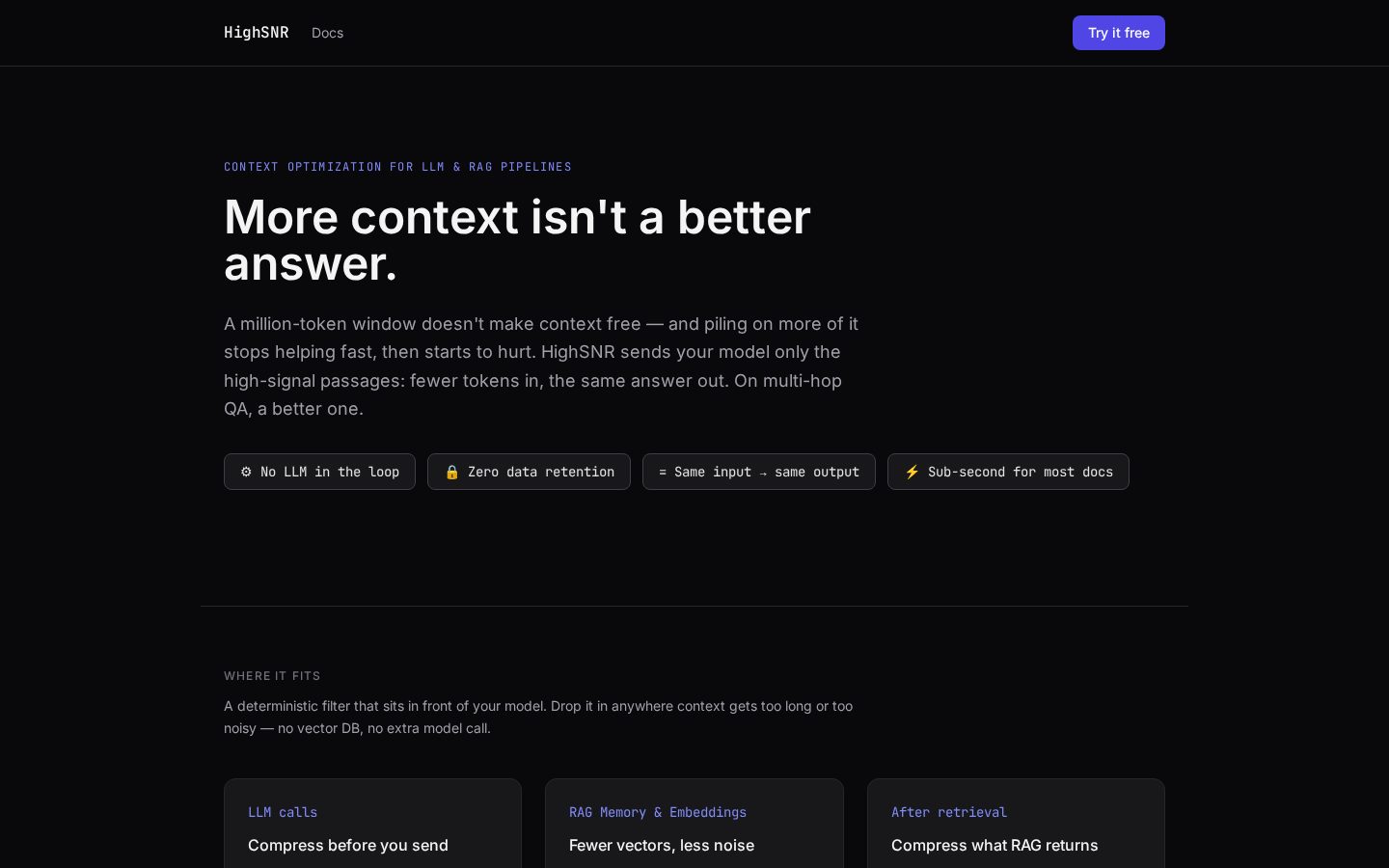Select the 'Same input → same output' badge text
1389x868 pixels.
pos(767,472)
